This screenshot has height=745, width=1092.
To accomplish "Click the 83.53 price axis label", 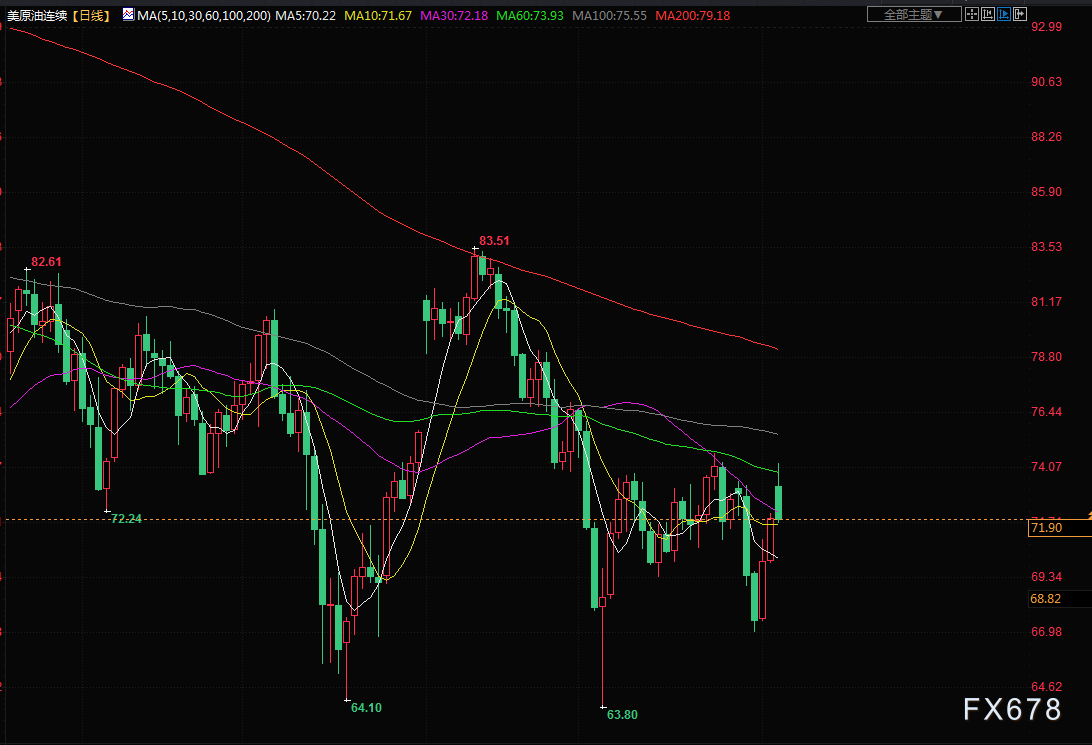I will tap(1046, 246).
